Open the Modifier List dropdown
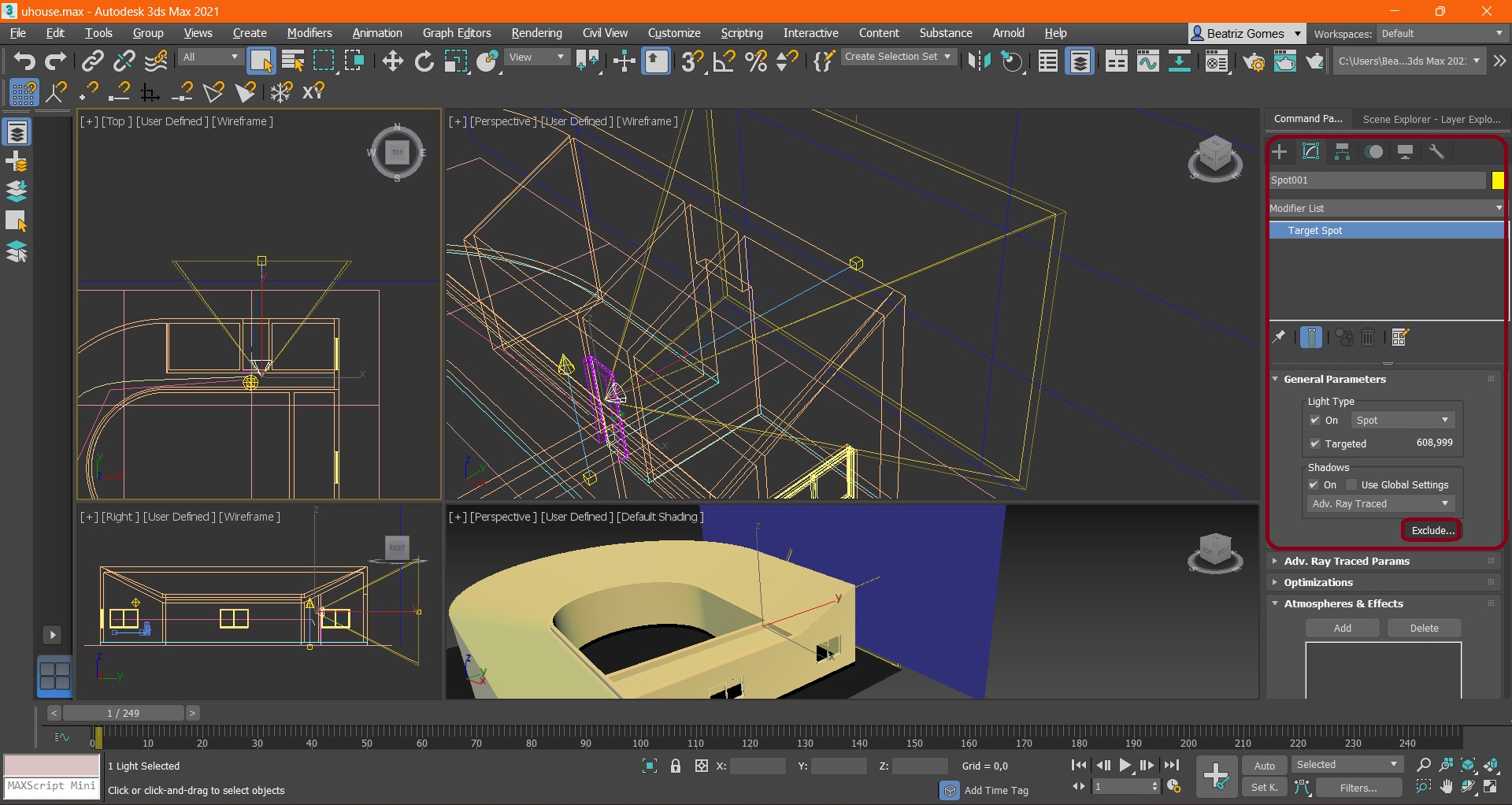Viewport: 1512px width, 805px height. [1386, 208]
